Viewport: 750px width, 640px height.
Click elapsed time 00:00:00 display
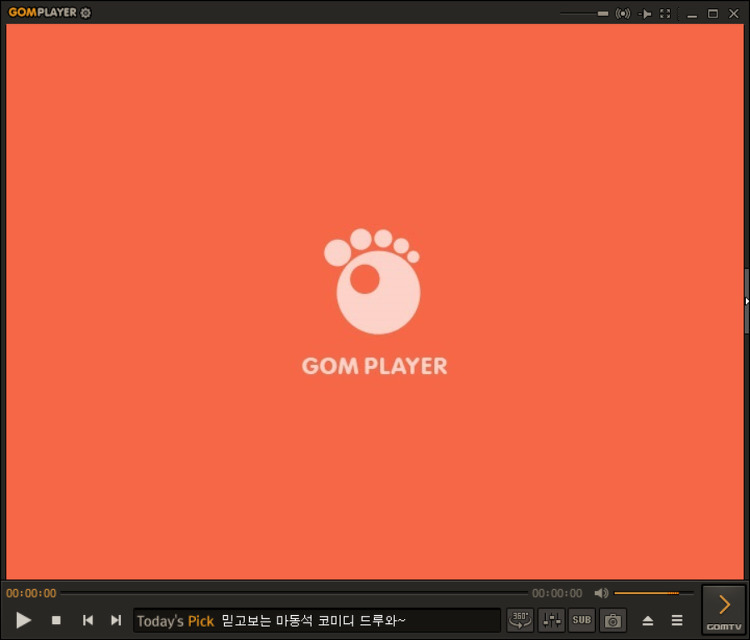pos(31,593)
